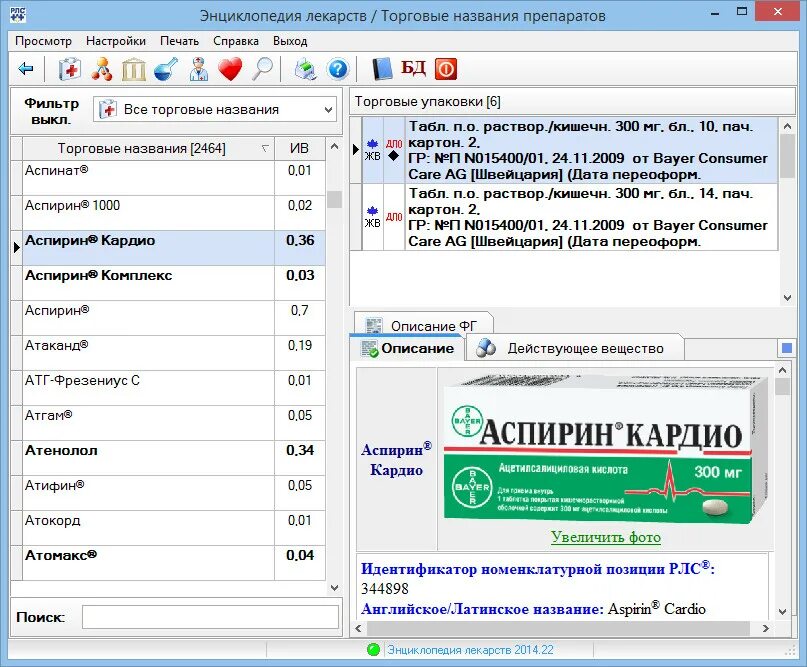Viewport: 807px width, 667px height.
Task: Click the printer icon in toolbar
Action: (x=306, y=68)
